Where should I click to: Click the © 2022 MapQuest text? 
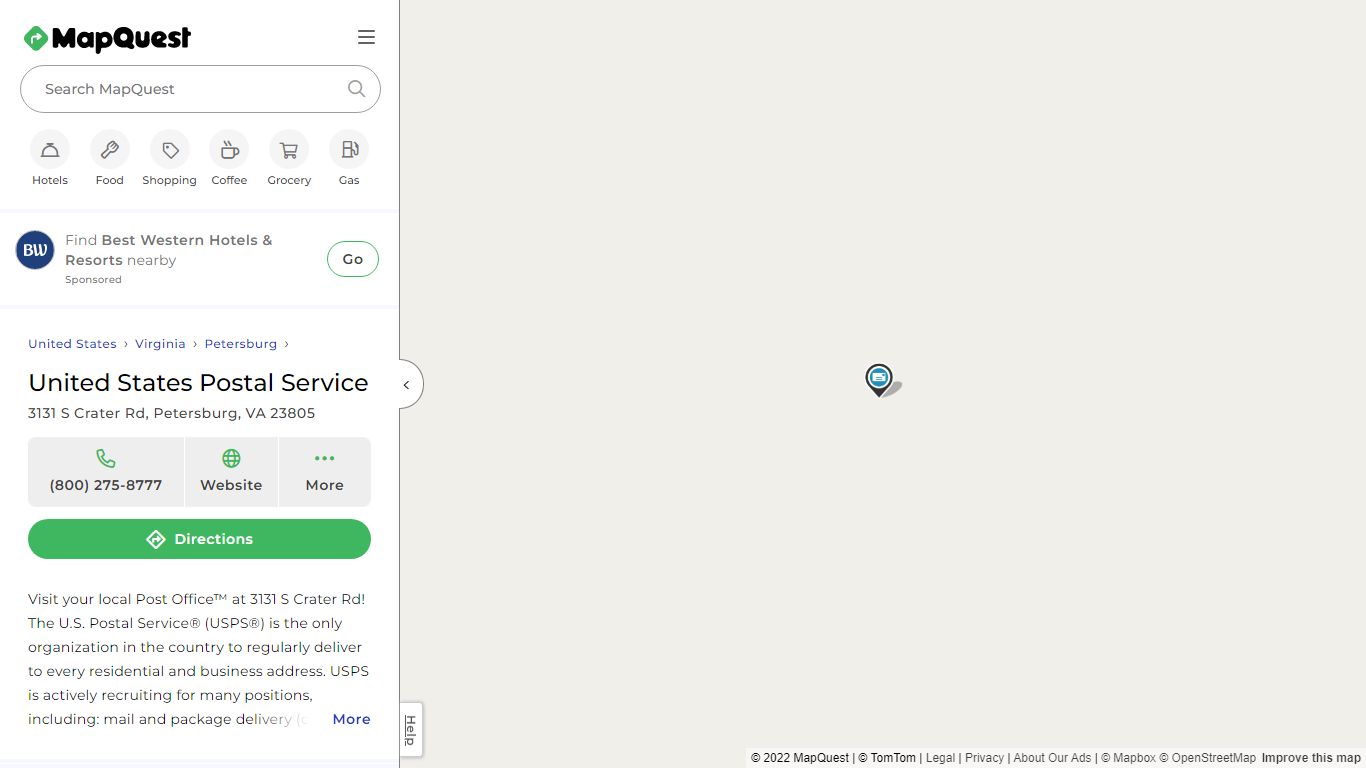(x=800, y=758)
